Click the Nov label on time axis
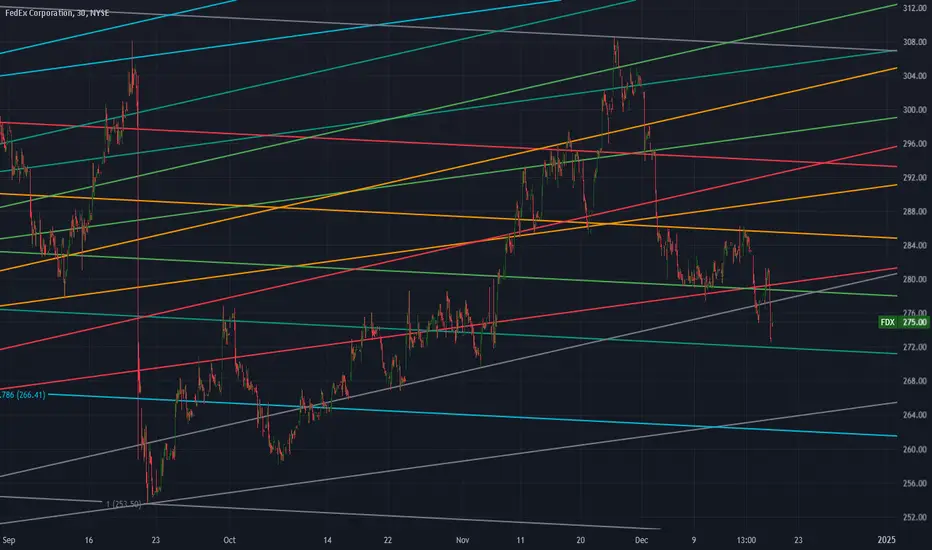Image resolution: width=932 pixels, height=550 pixels. pyautogui.click(x=462, y=540)
